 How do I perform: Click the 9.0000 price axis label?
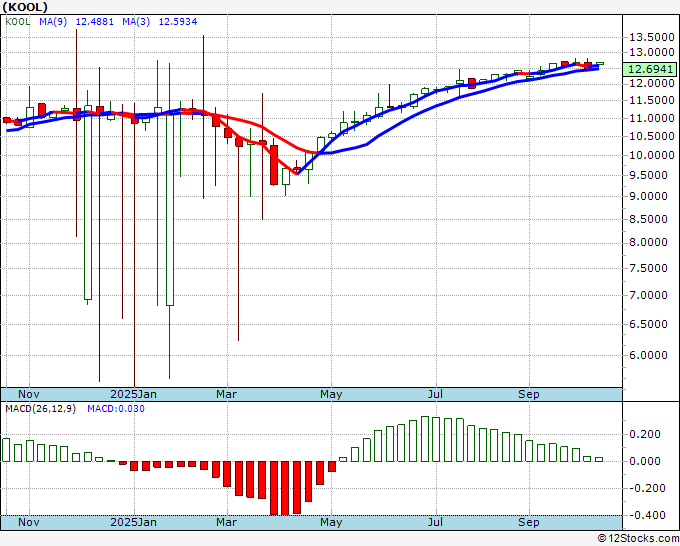point(648,196)
